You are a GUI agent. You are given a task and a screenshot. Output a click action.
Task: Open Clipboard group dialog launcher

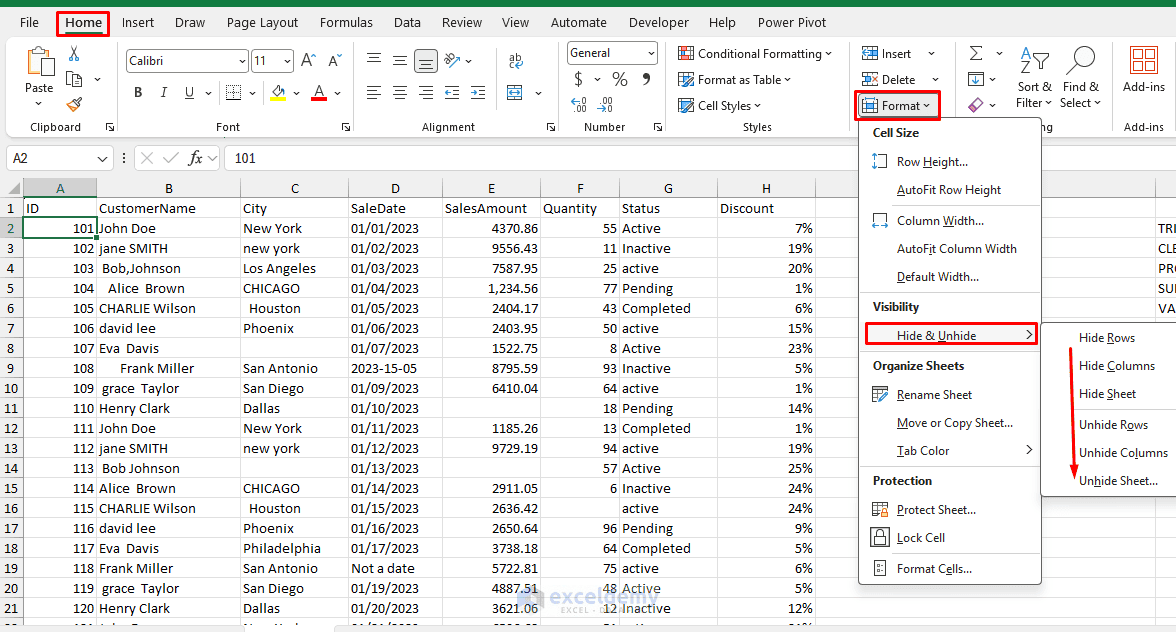pos(110,127)
